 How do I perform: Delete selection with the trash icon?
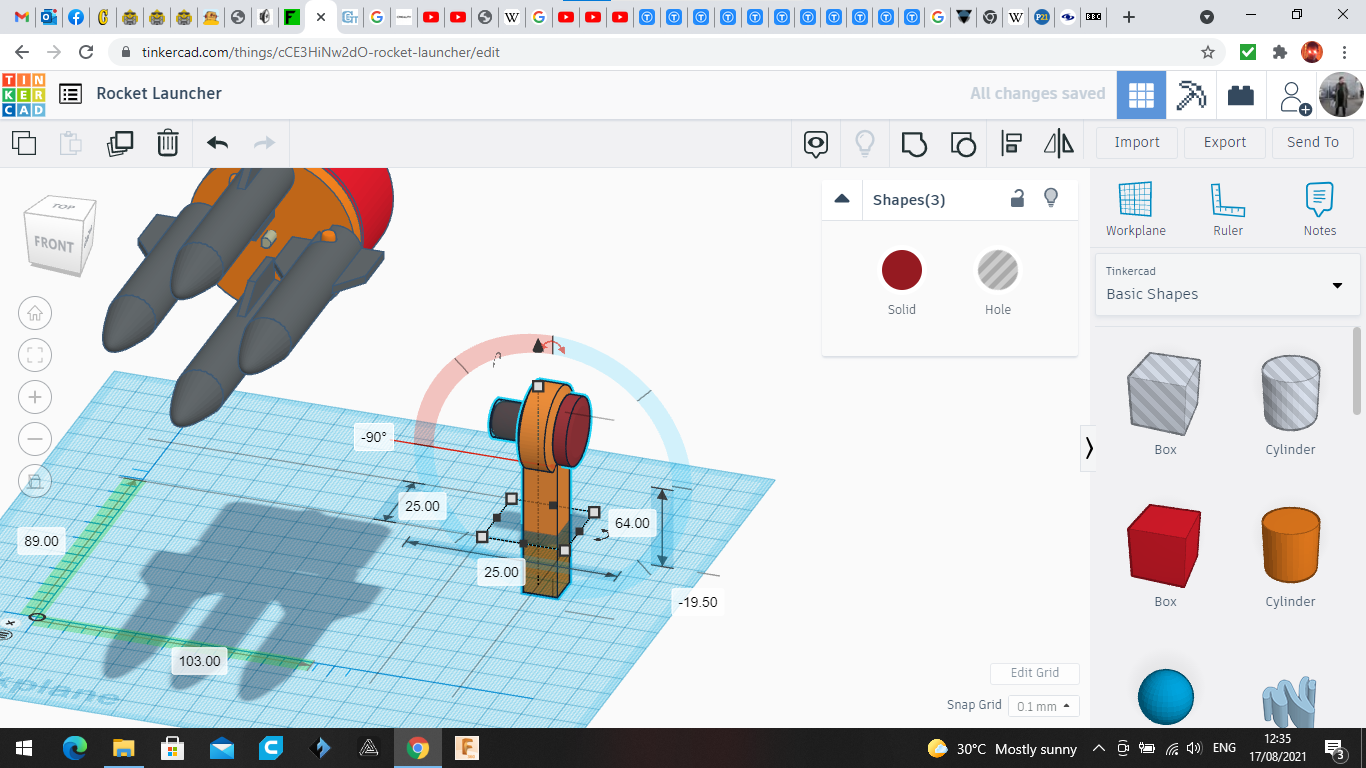click(x=168, y=143)
